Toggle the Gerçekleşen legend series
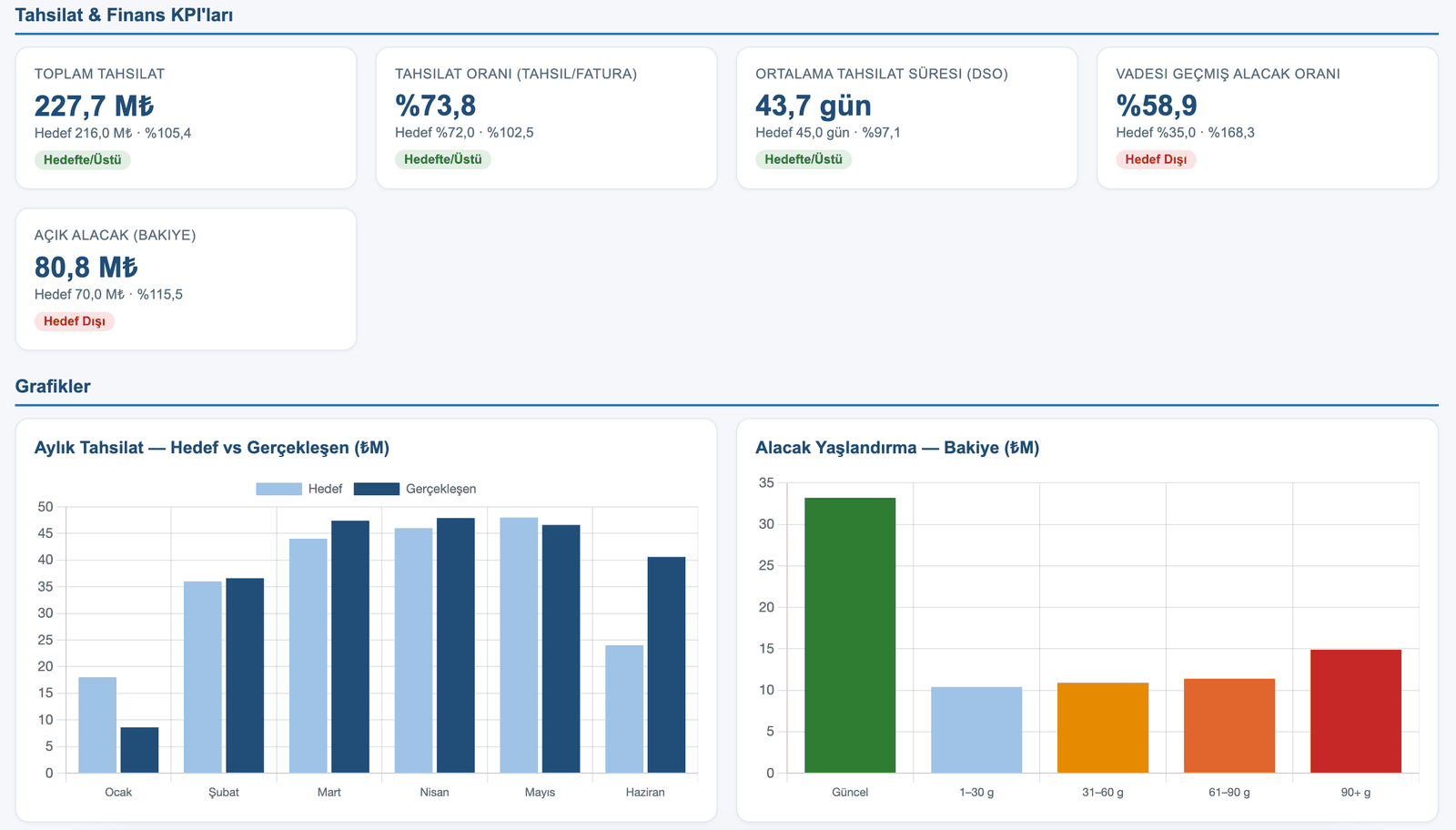Image resolution: width=1456 pixels, height=830 pixels. [415, 489]
